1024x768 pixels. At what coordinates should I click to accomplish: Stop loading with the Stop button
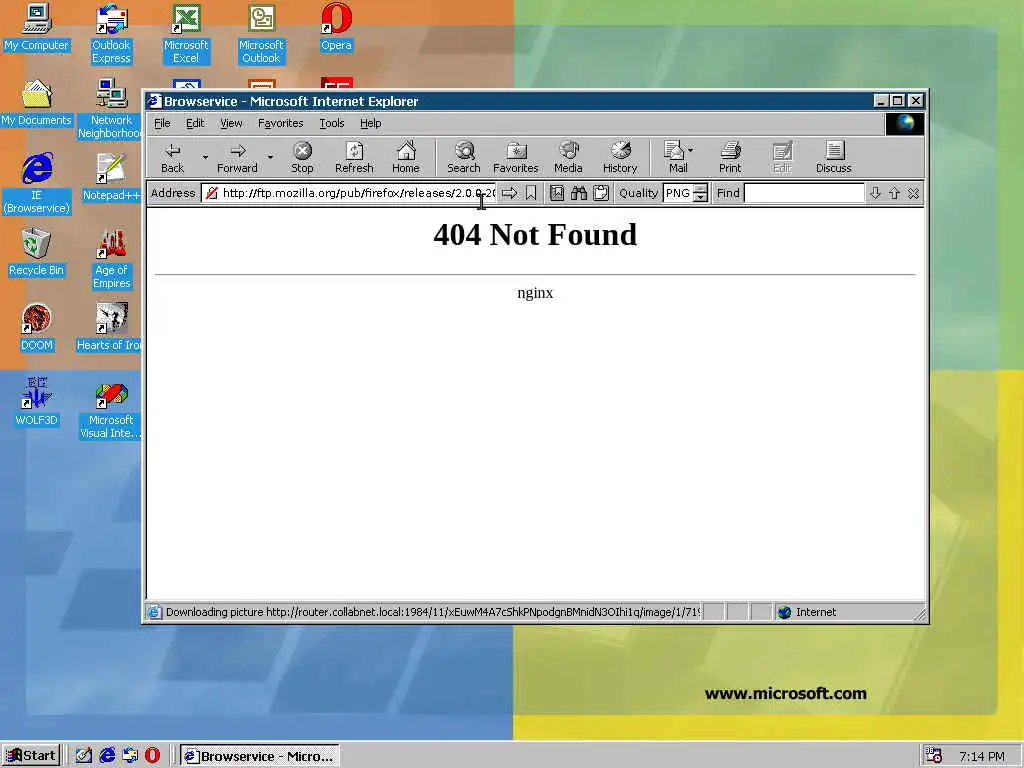point(302,157)
